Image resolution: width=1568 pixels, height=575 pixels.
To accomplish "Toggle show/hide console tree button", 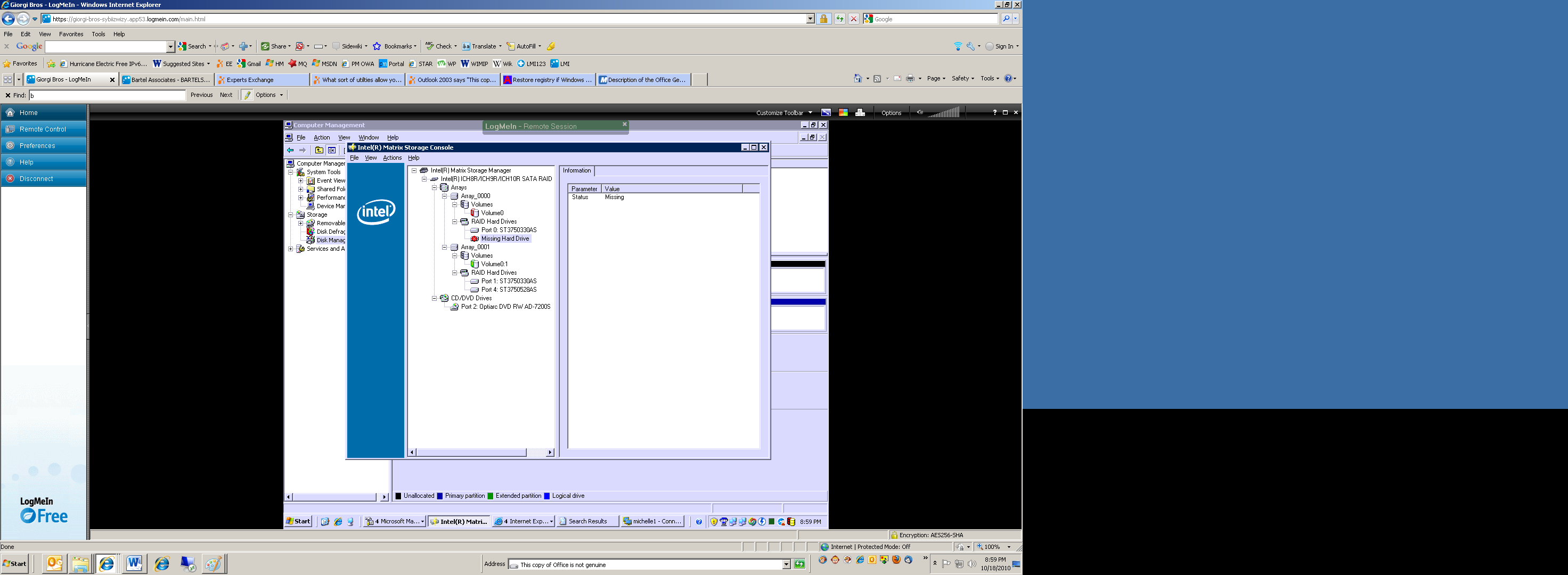I will pos(332,150).
